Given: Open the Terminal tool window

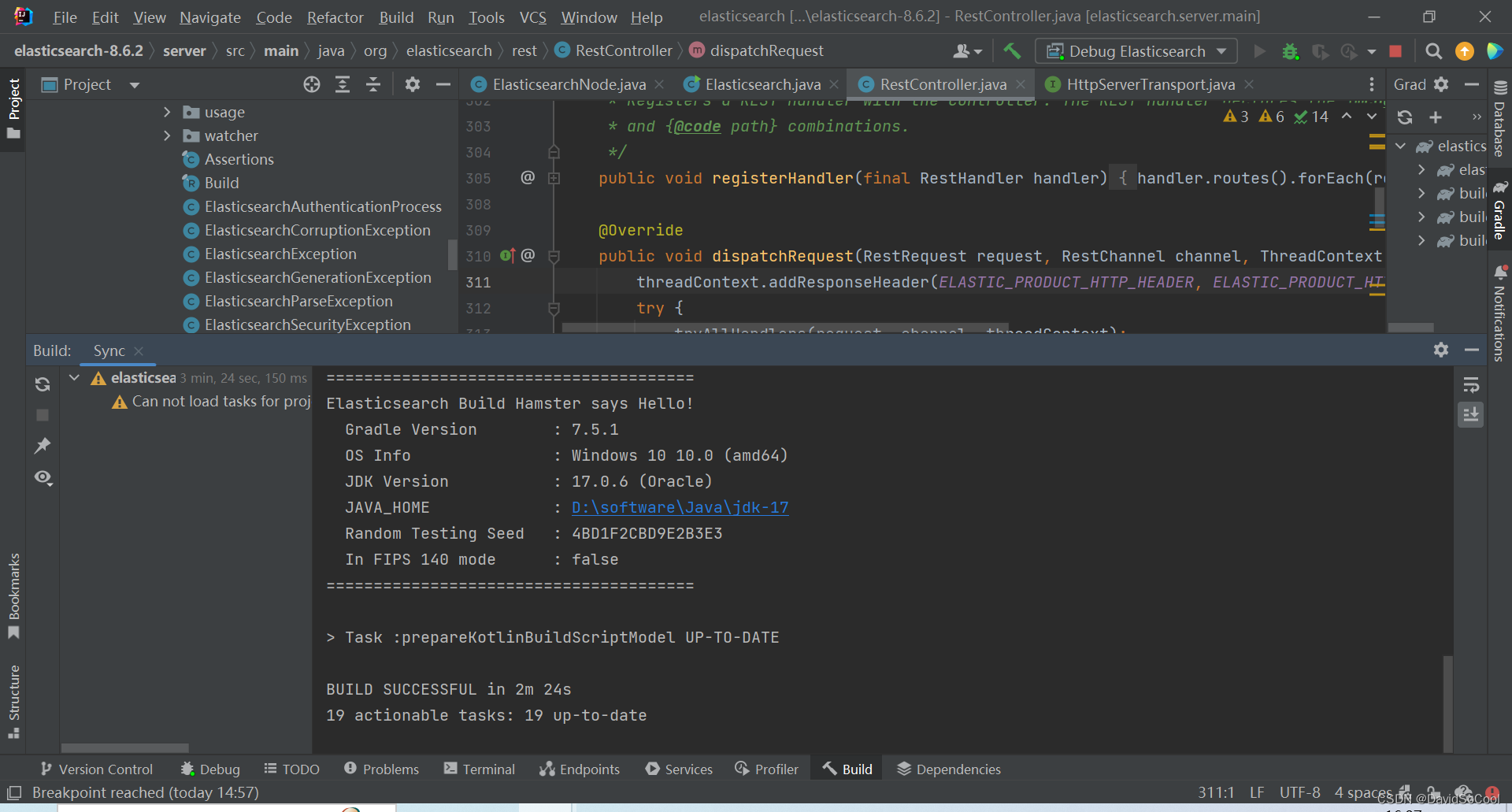Looking at the screenshot, I should (x=479, y=769).
